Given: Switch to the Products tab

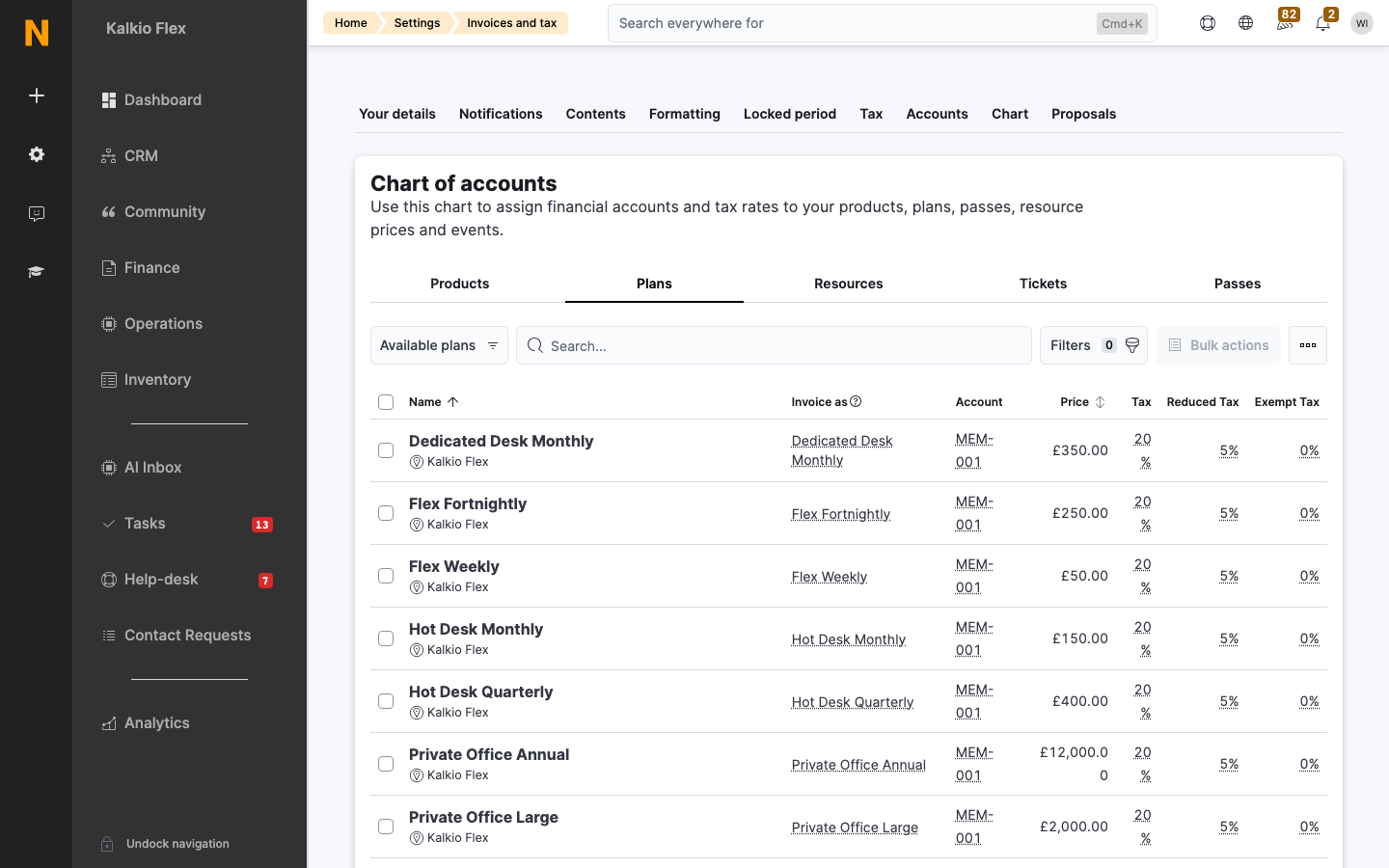Looking at the screenshot, I should [x=459, y=284].
